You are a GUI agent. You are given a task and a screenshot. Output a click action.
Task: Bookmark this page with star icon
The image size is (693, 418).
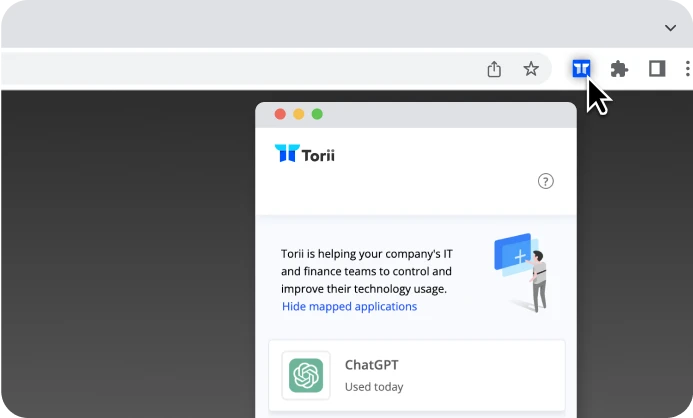coord(531,68)
